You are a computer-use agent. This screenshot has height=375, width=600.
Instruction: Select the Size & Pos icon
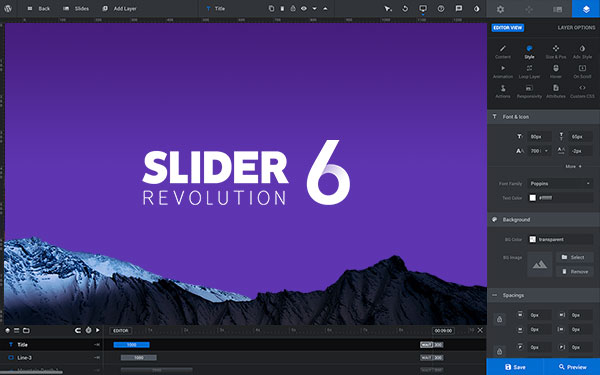point(556,52)
